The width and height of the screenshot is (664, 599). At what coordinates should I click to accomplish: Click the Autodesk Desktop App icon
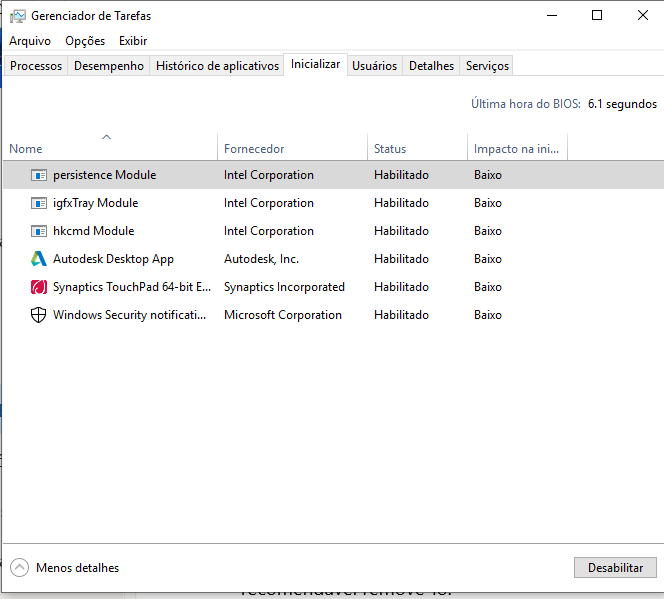39,259
